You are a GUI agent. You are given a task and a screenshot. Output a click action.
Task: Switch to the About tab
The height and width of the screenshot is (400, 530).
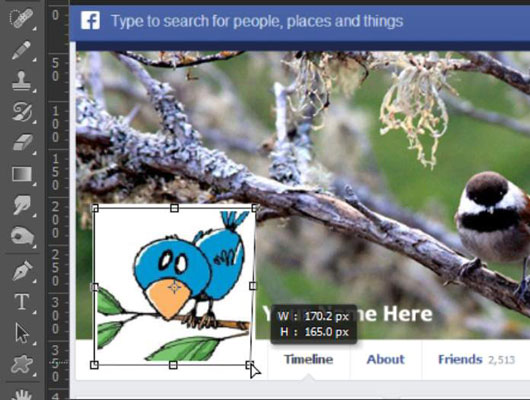pos(386,359)
